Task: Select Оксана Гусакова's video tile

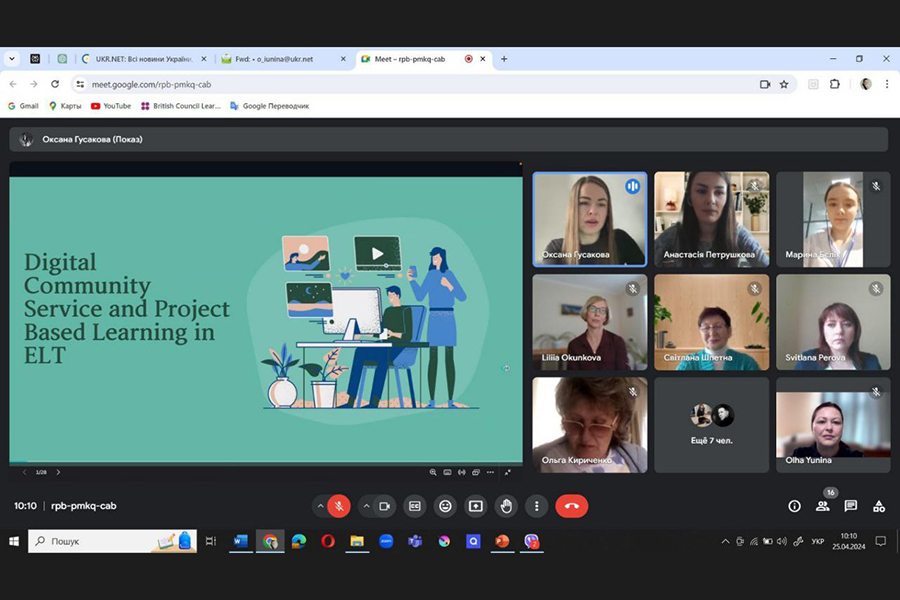Action: 589,219
